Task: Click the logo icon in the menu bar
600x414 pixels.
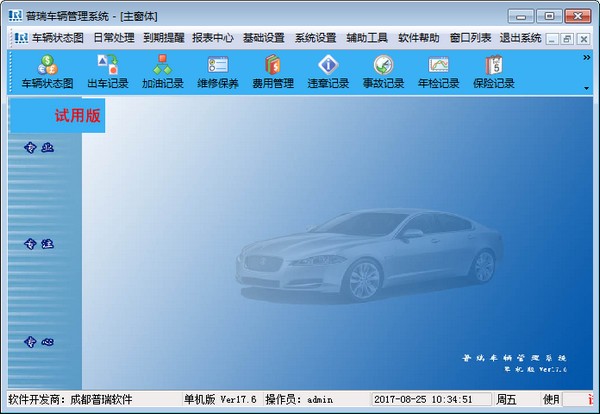Action: point(21,37)
